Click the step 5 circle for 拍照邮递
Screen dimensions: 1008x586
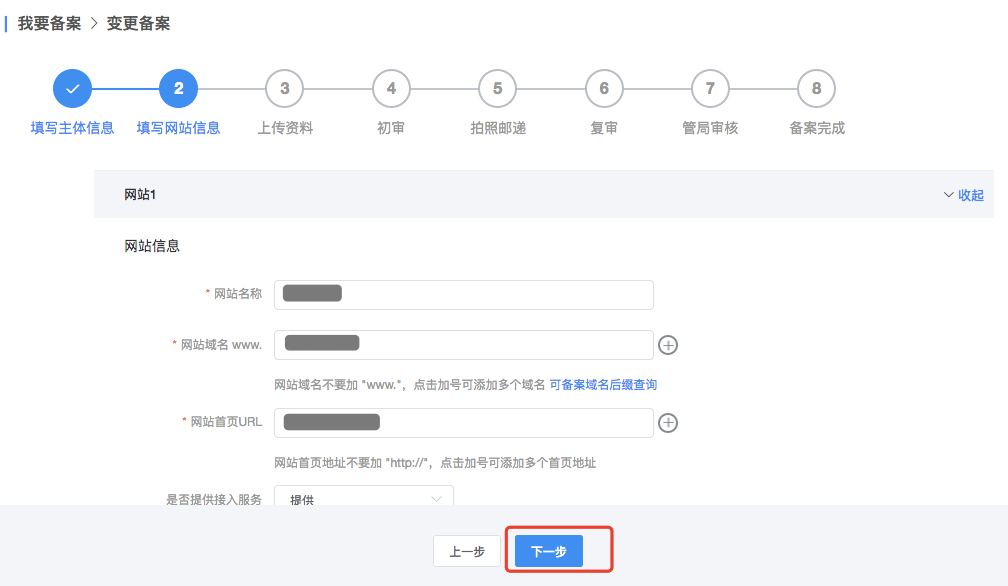tap(497, 89)
